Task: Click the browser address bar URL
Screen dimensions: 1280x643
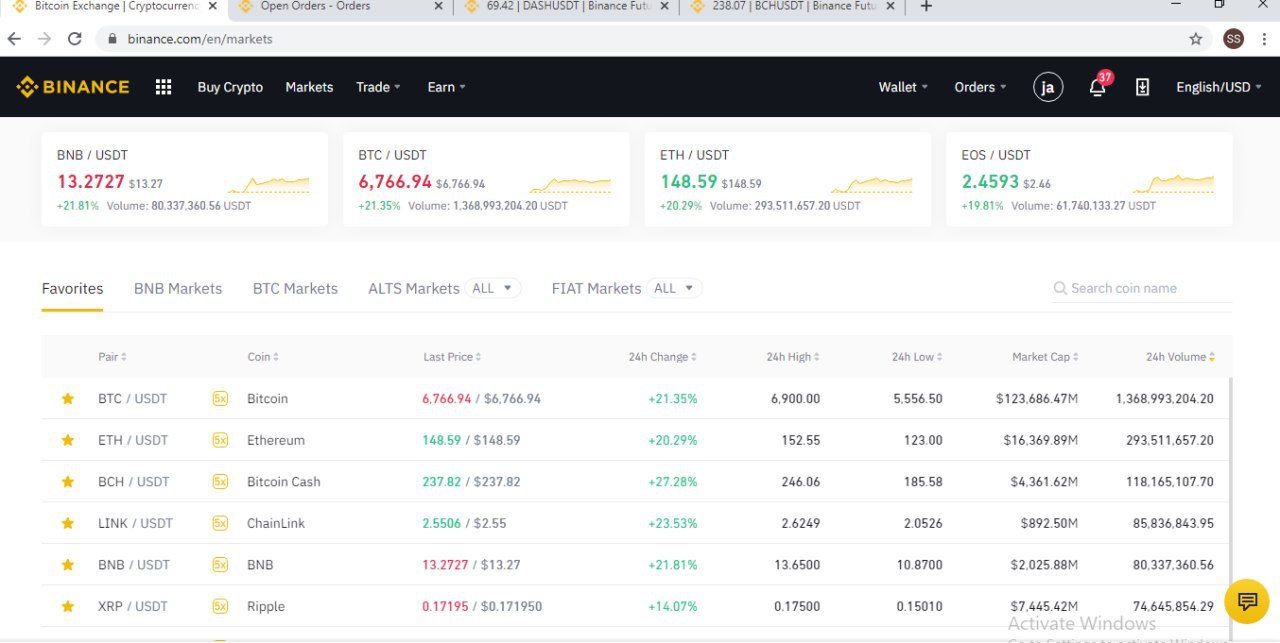Action: [x=200, y=39]
